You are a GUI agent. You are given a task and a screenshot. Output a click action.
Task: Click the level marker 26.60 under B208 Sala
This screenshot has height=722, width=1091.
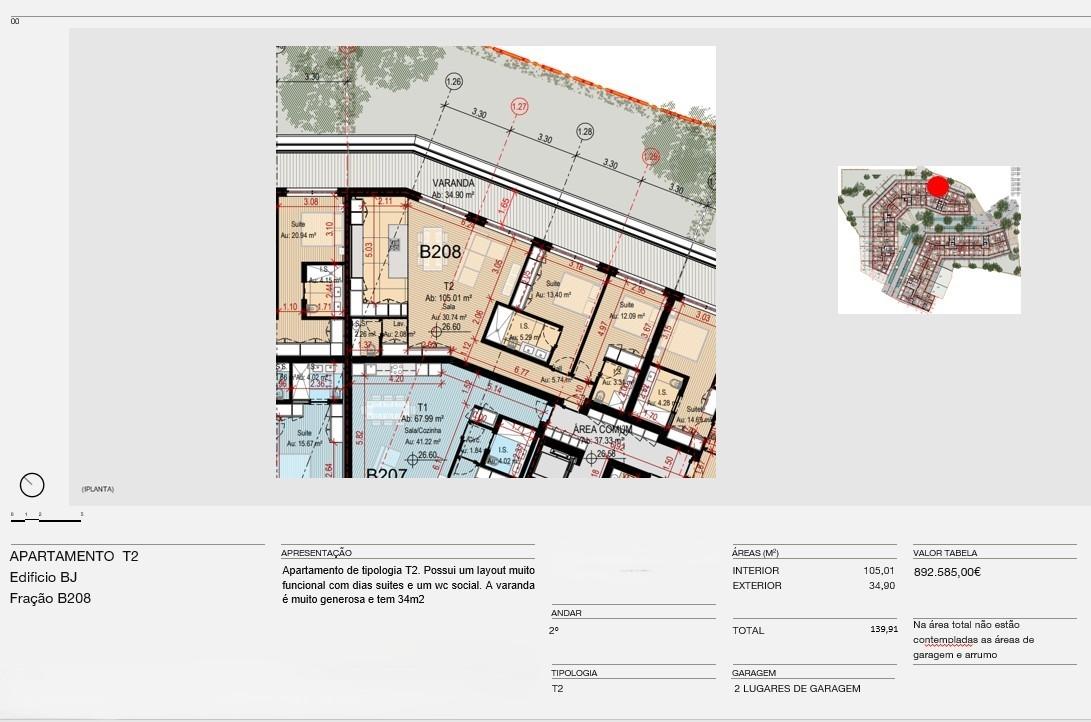(x=451, y=327)
